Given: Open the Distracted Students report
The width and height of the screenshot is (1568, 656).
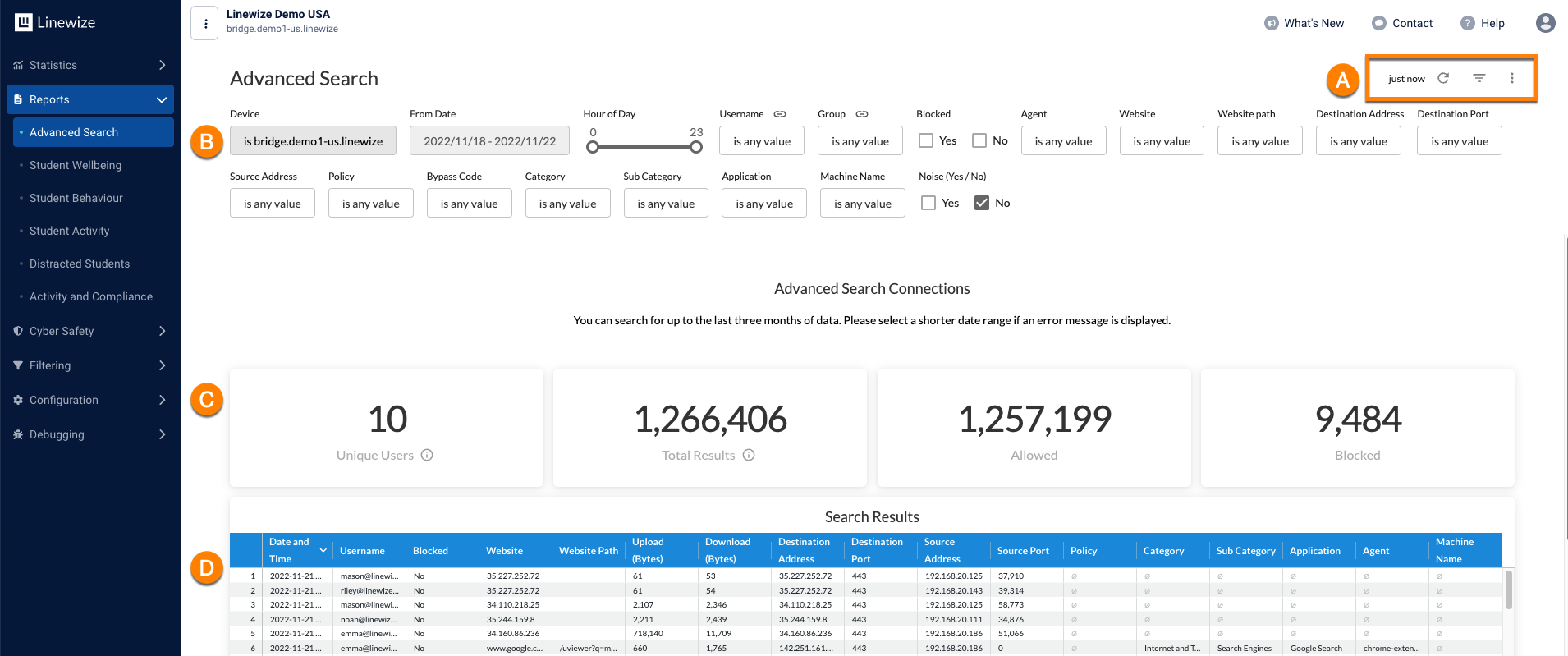Looking at the screenshot, I should 80,264.
